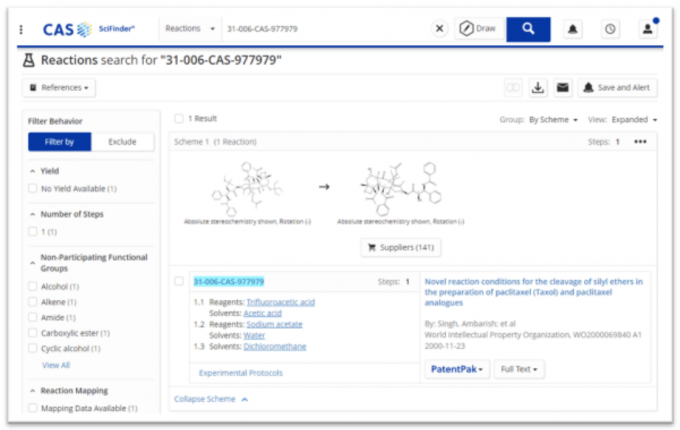Open the three-dot scheme options menu
The height and width of the screenshot is (430, 680).
click(x=640, y=142)
